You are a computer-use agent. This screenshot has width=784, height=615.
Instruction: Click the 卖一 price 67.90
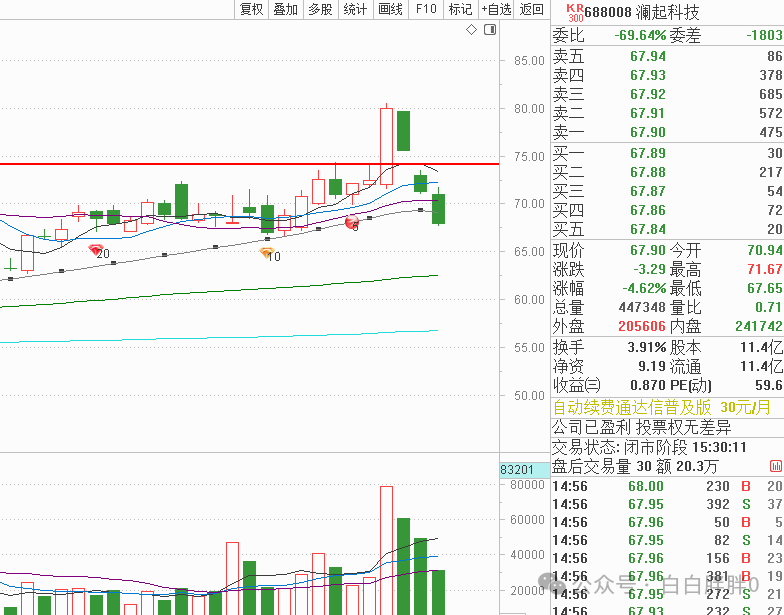(648, 132)
